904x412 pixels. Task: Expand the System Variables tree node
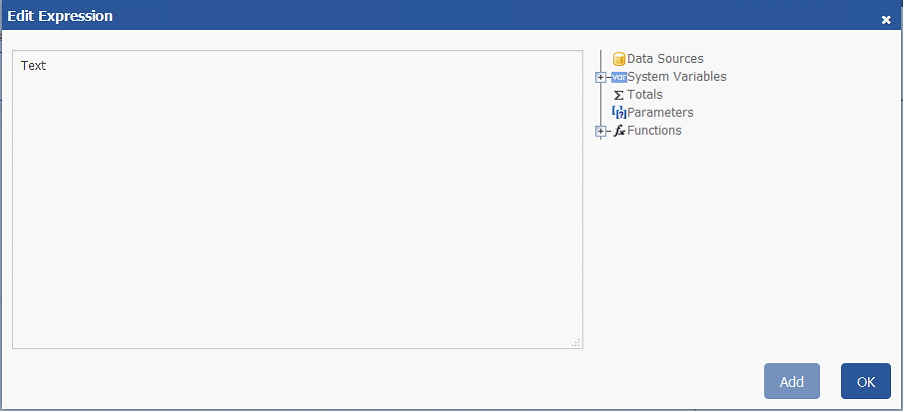(x=600, y=77)
